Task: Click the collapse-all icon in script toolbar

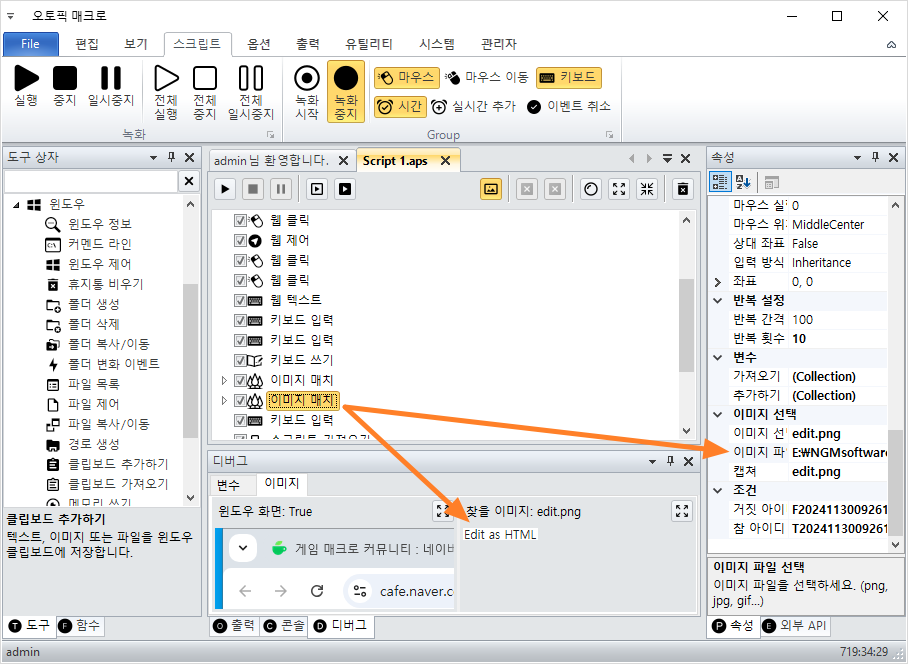Action: (x=647, y=189)
